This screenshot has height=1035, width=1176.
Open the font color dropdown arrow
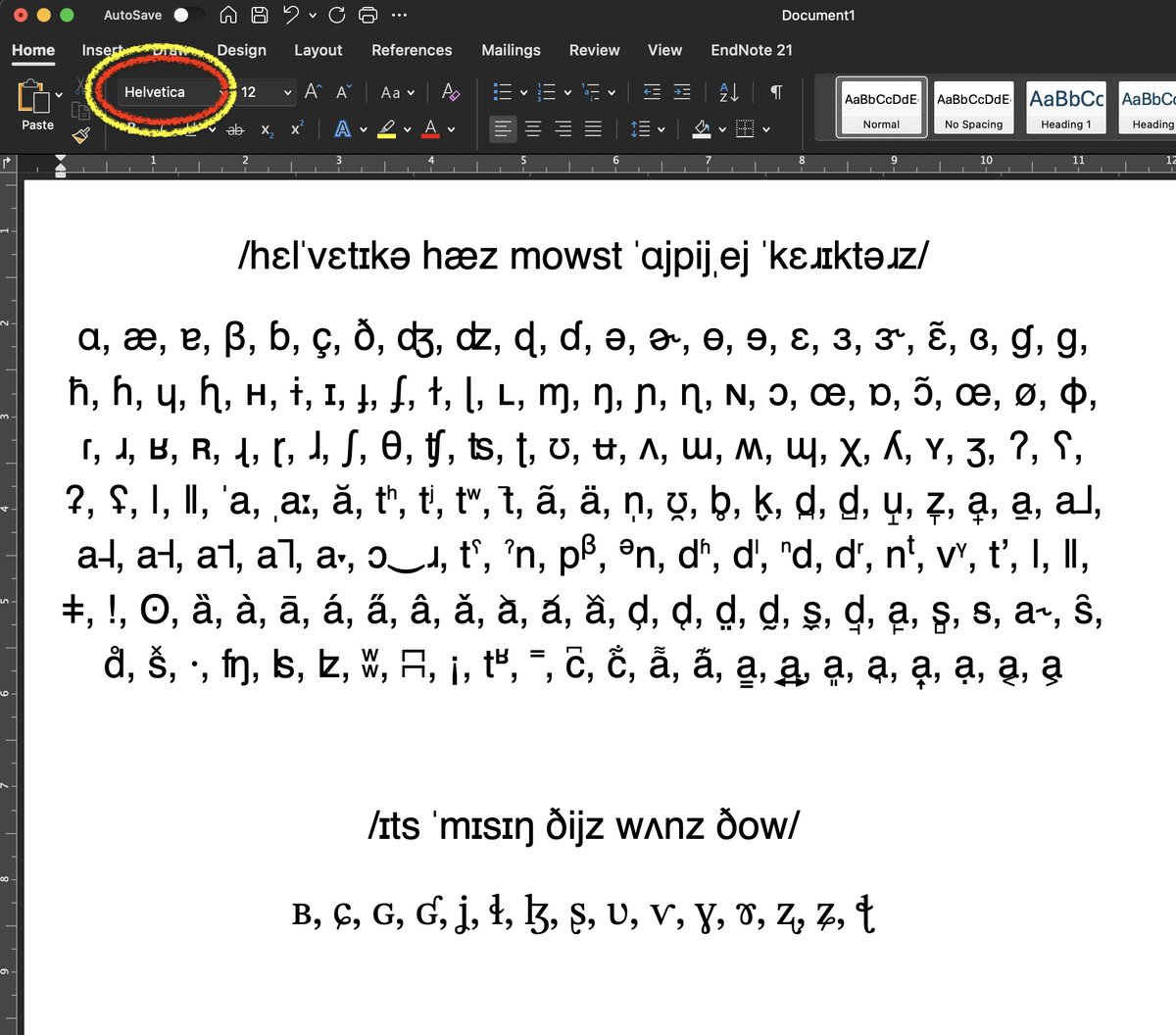[x=451, y=129]
